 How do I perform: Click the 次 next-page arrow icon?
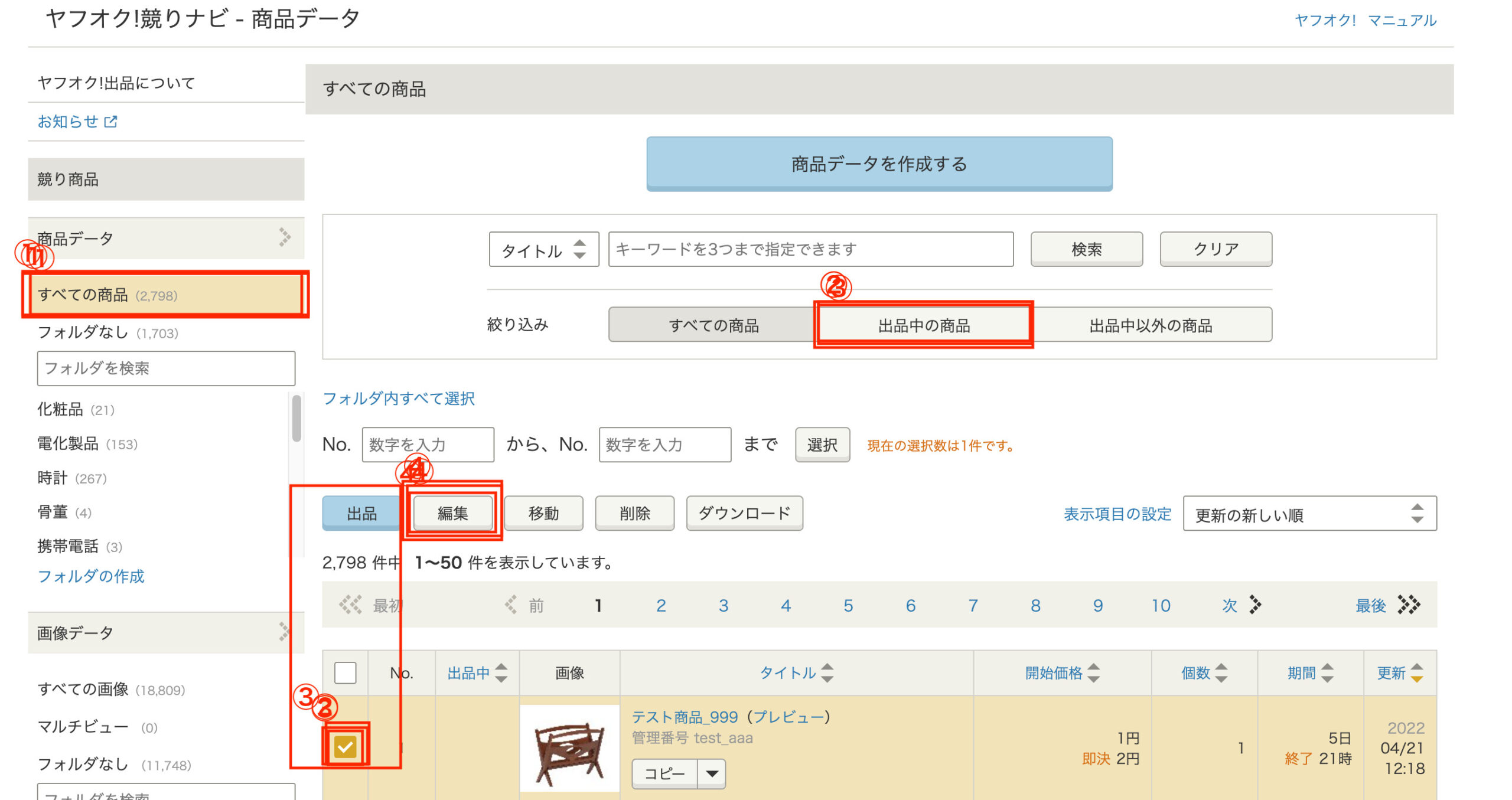1255,605
